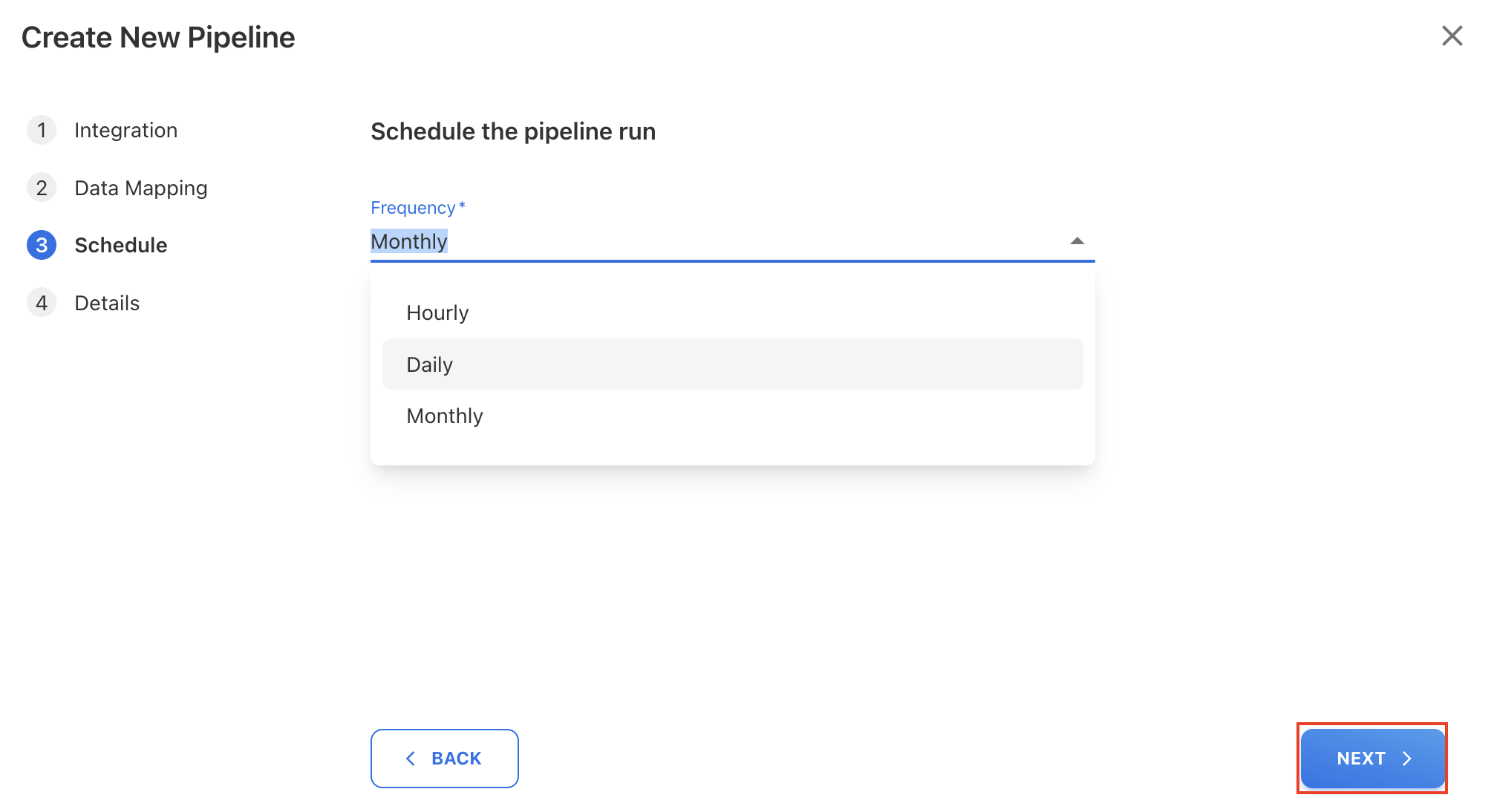This screenshot has width=1494, height=812.
Task: Click the upward dropdown arrow on Frequency
Action: click(x=1077, y=240)
